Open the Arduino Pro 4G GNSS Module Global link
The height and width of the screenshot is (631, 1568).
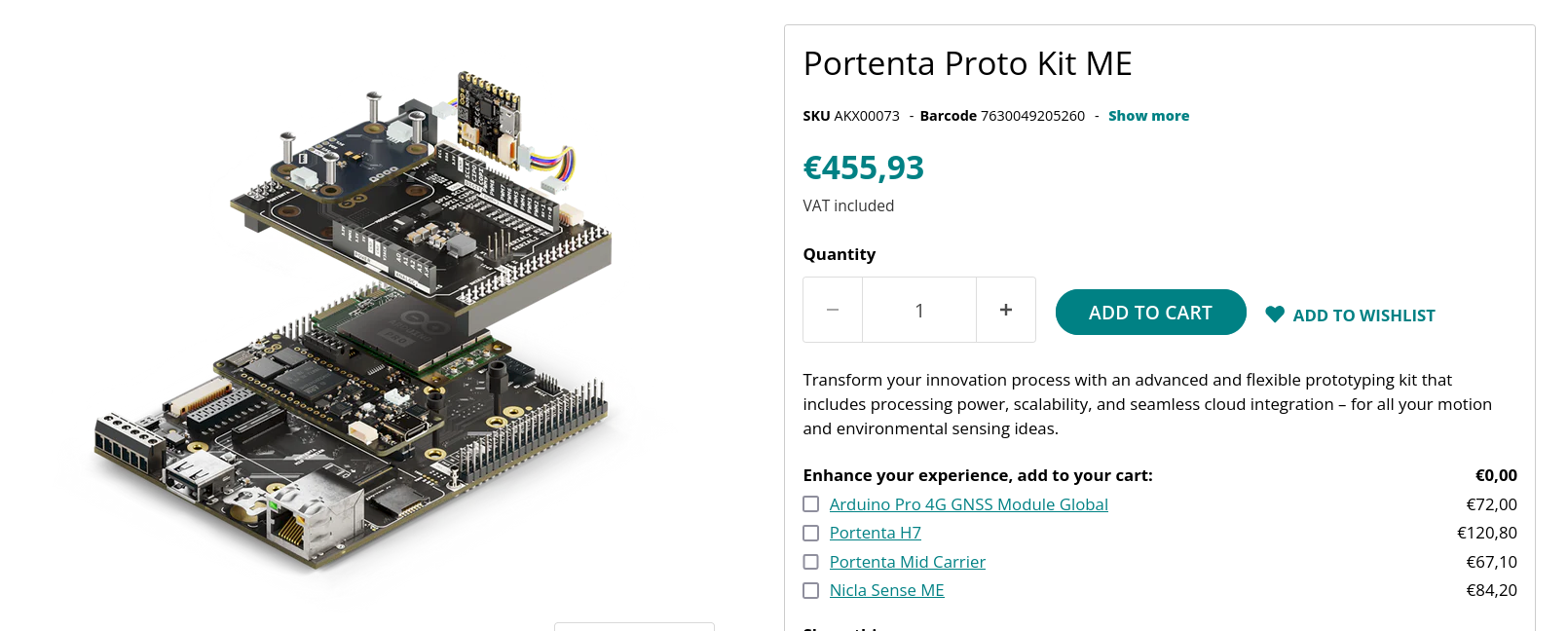click(968, 504)
